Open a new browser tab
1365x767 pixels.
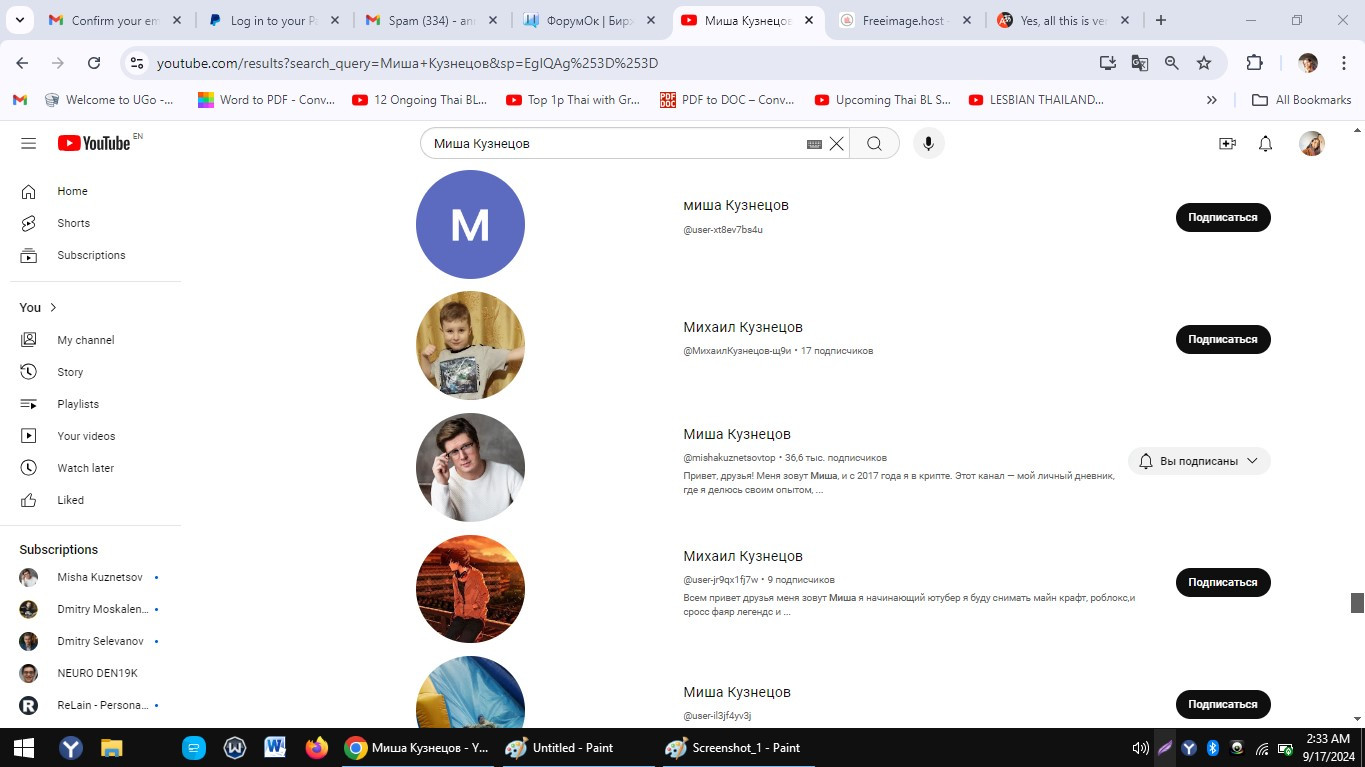[1160, 20]
